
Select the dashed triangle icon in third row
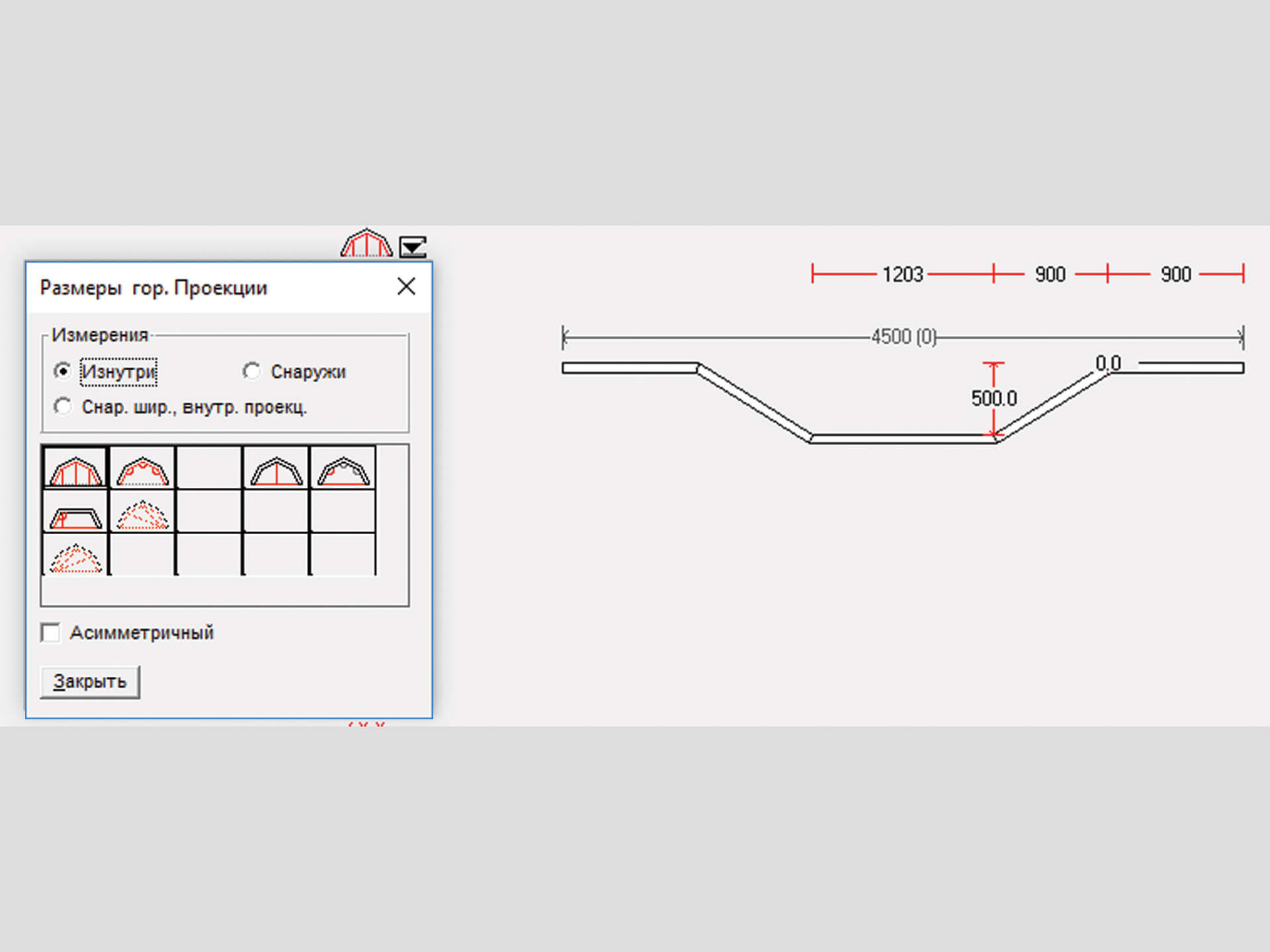pyautogui.click(x=75, y=557)
